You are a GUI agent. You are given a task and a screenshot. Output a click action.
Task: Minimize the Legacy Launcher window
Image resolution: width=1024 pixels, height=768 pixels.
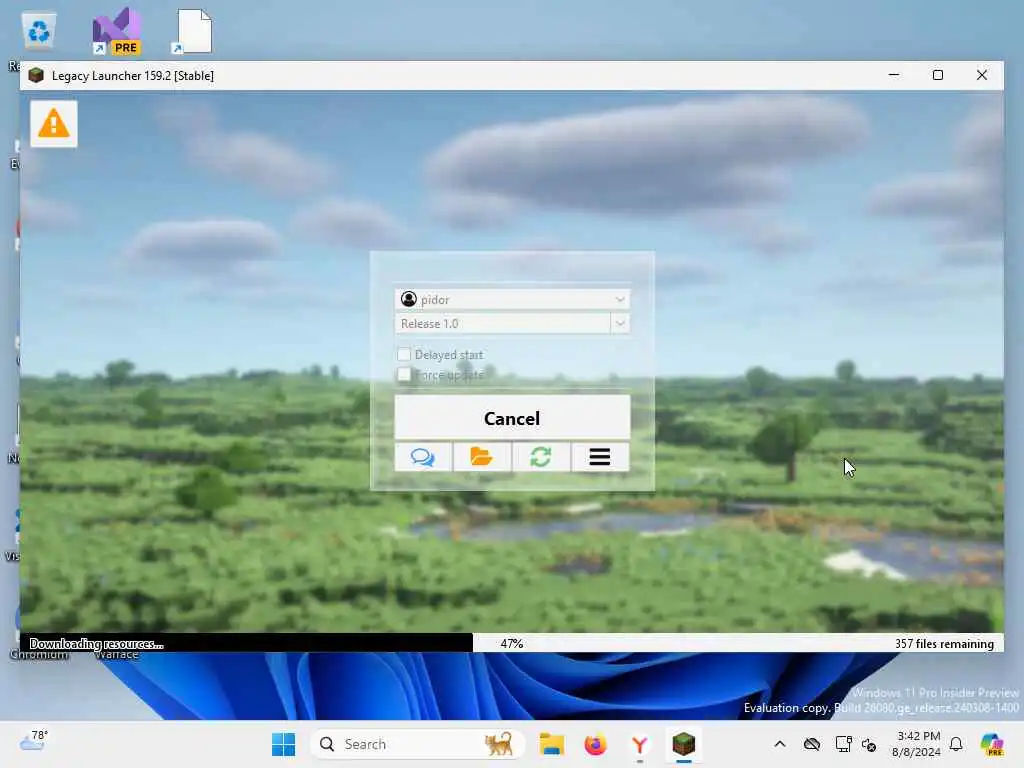coord(893,75)
